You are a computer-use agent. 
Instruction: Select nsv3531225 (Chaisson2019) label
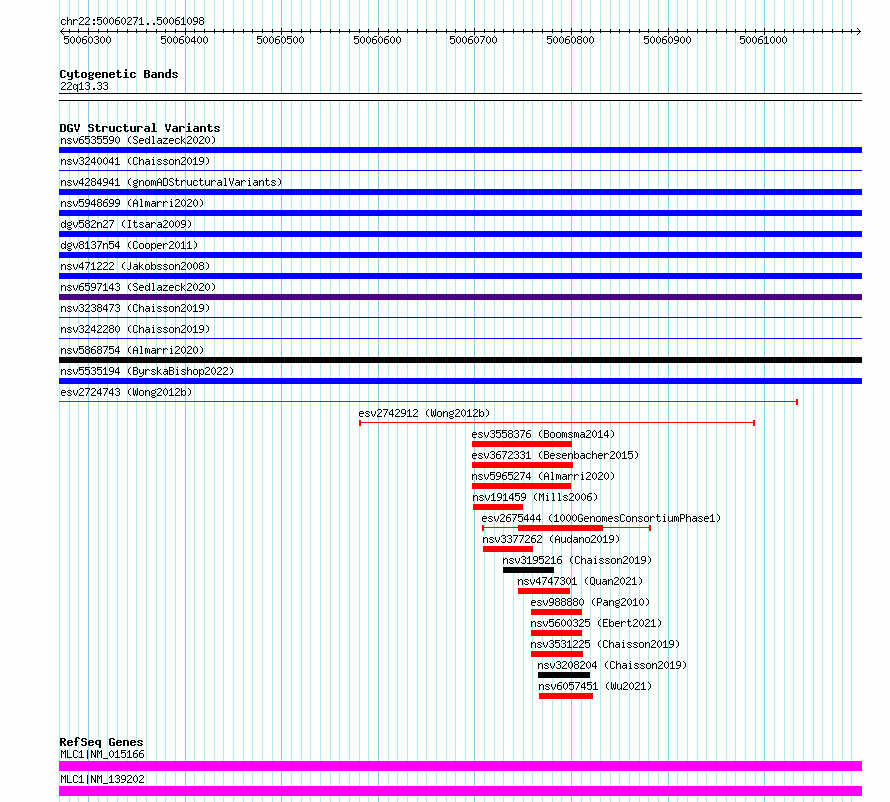tap(605, 644)
